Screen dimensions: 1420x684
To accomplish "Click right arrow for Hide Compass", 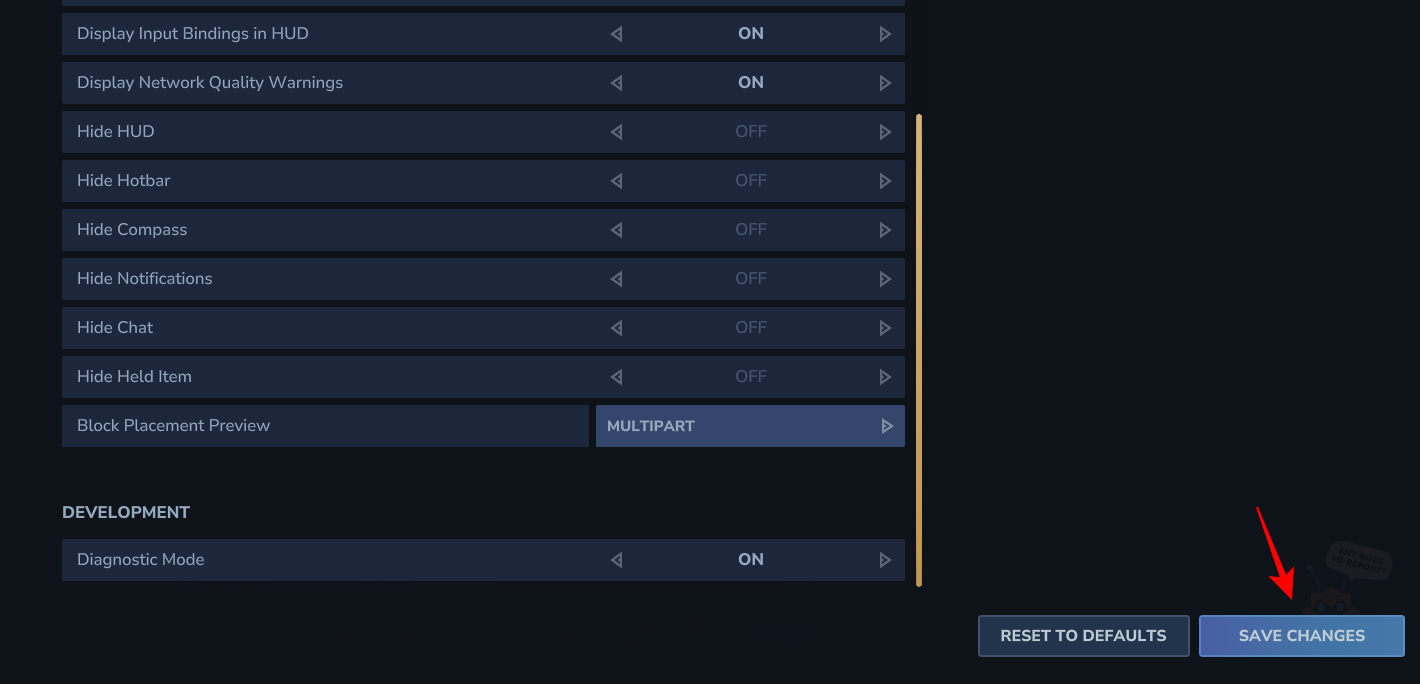I will 885,230.
